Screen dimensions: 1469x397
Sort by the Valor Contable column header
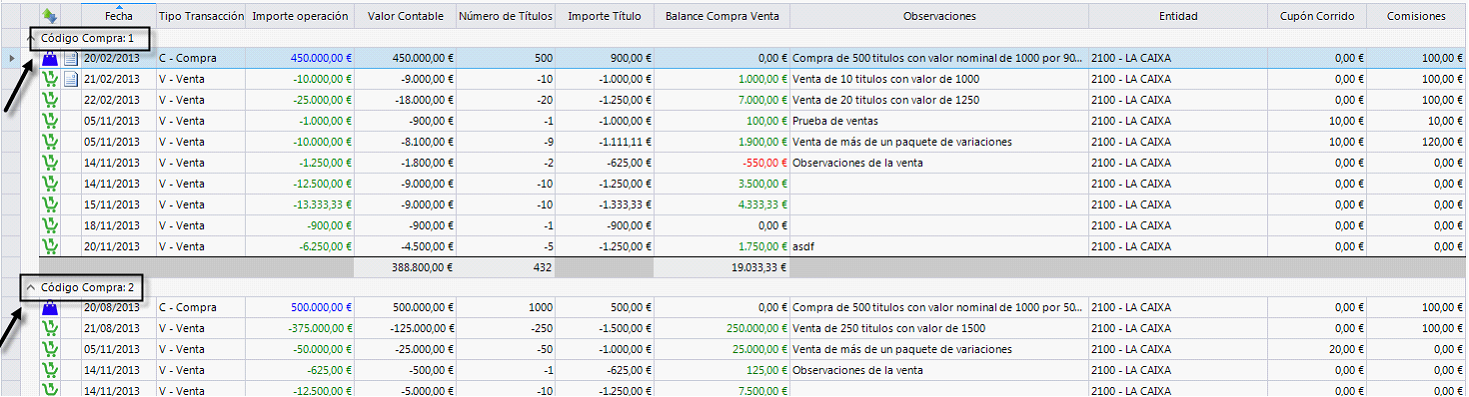point(405,16)
